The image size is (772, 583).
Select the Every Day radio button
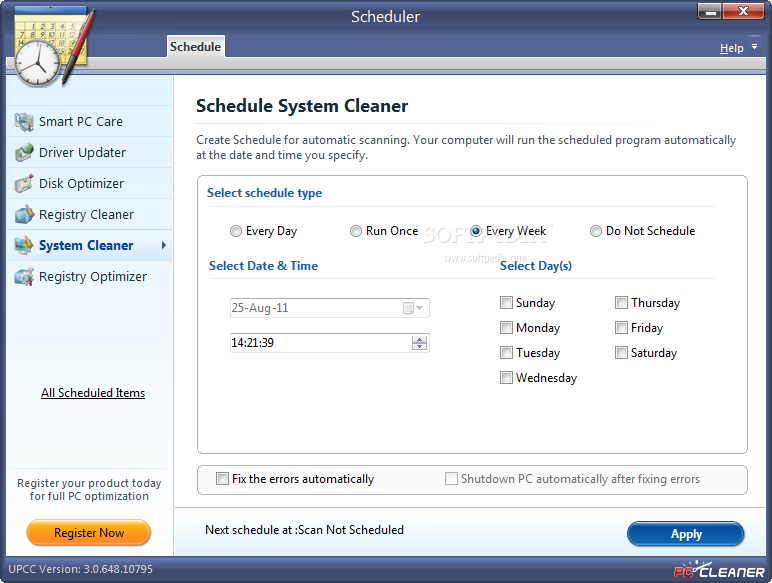pyautogui.click(x=236, y=231)
